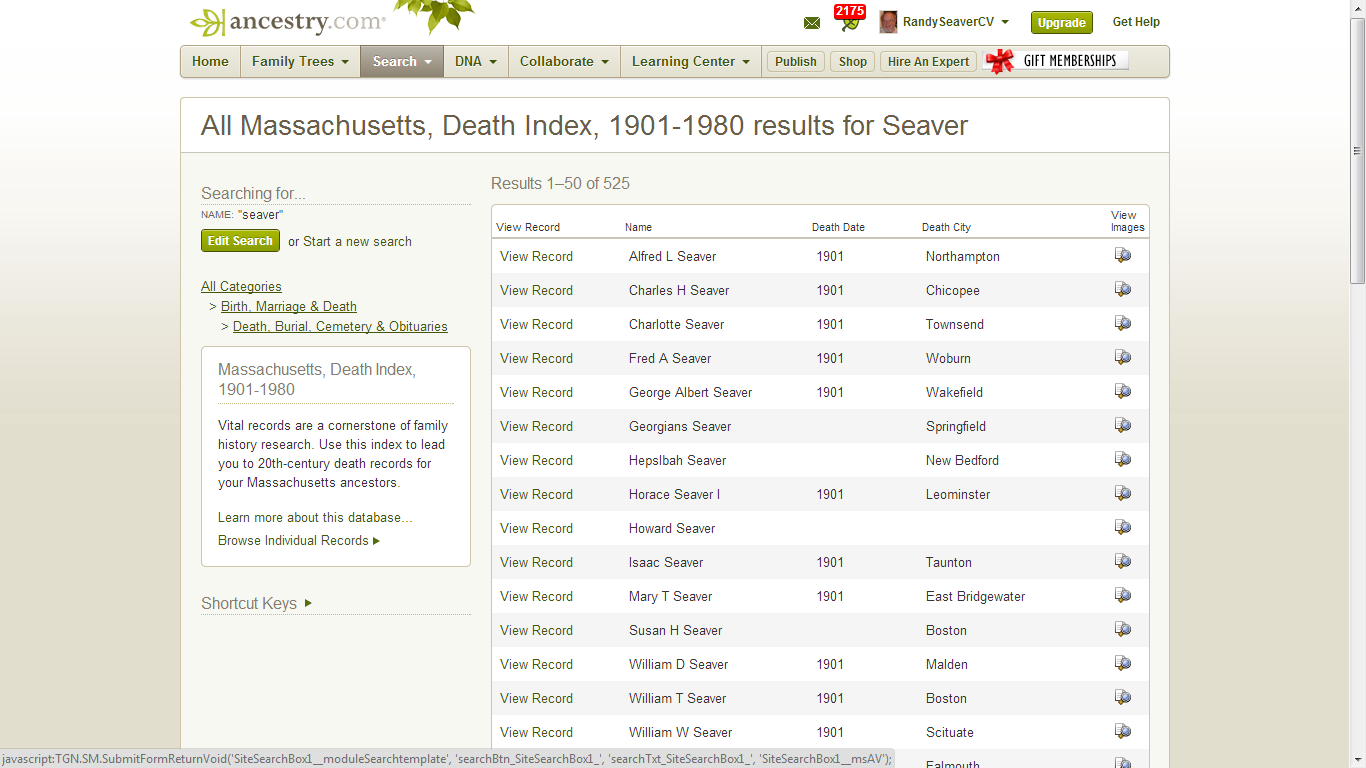View Record for Charles H Seaver
1366x768 pixels.
536,290
